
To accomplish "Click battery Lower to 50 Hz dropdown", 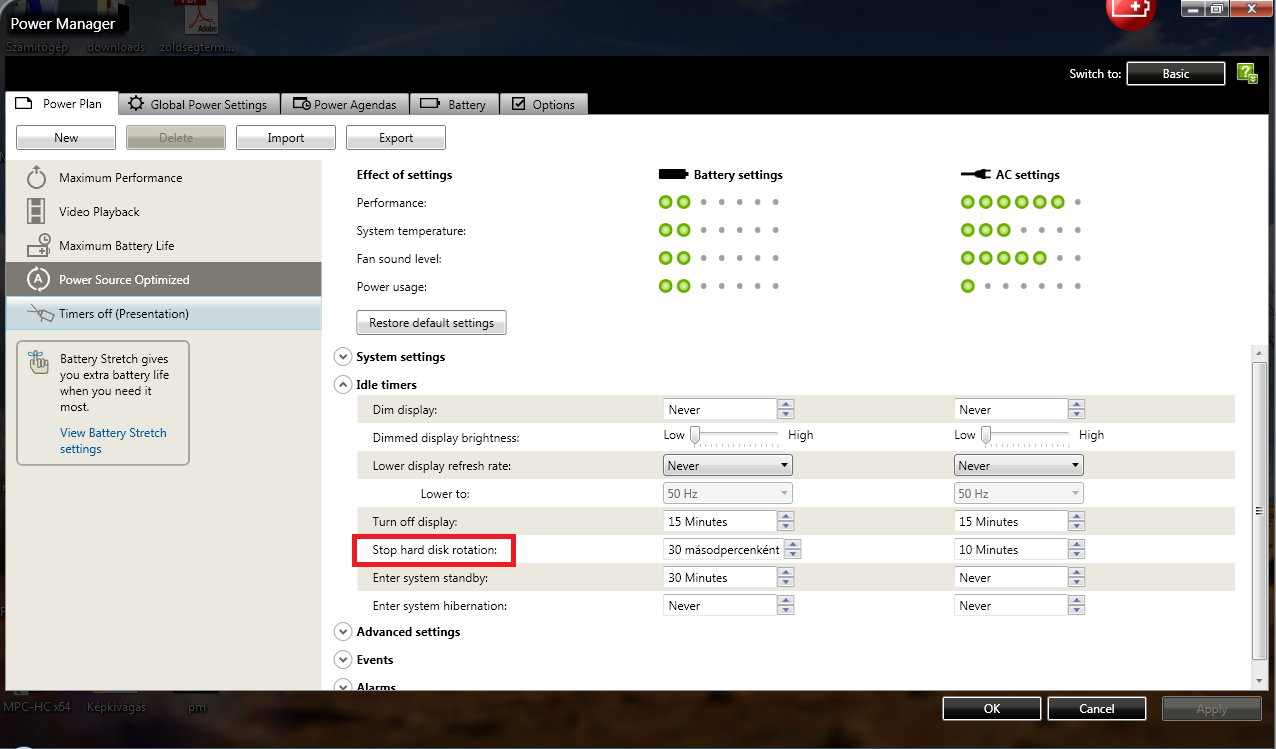I will click(728, 494).
